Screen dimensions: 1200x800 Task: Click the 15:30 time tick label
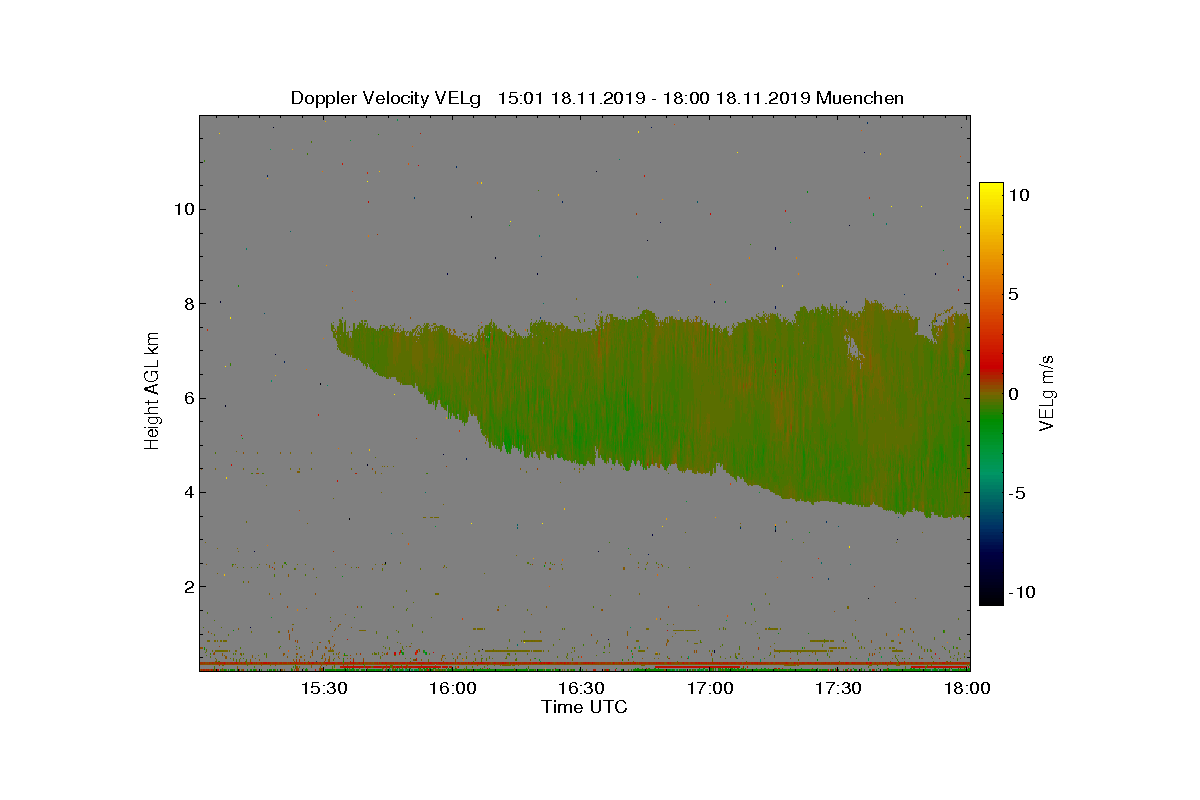pyautogui.click(x=324, y=689)
